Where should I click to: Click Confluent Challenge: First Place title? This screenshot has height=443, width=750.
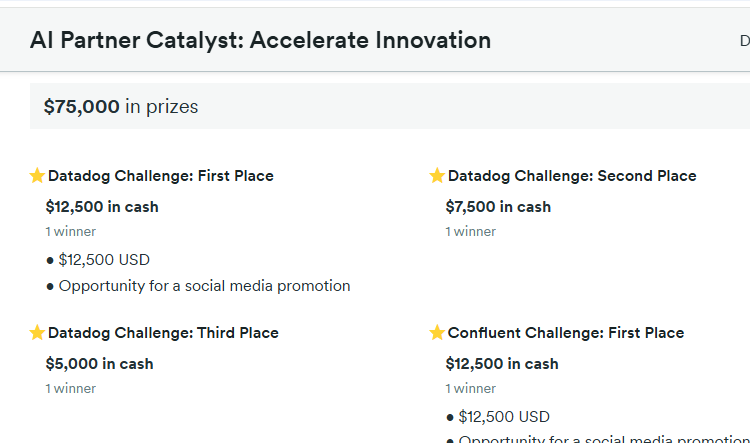coord(566,333)
